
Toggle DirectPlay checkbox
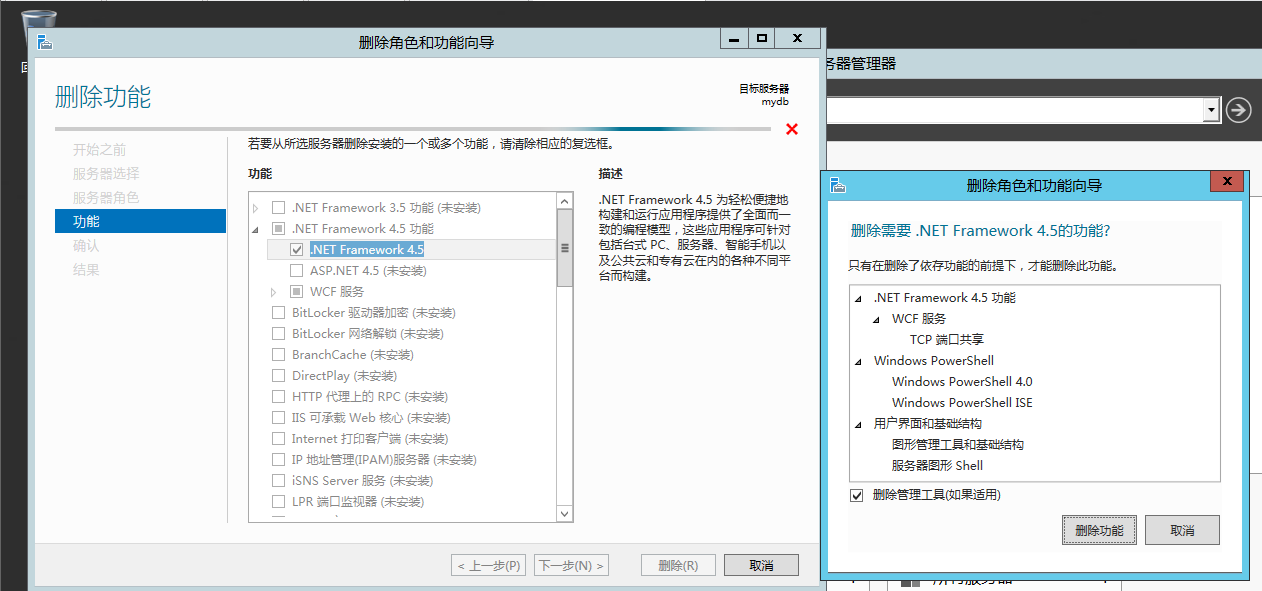click(x=279, y=376)
